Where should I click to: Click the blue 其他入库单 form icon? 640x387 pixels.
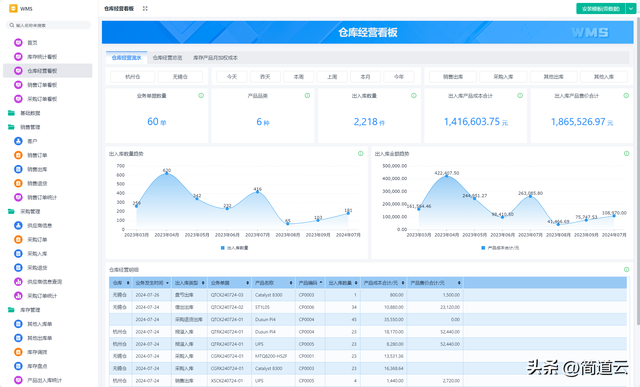[x=18, y=324]
